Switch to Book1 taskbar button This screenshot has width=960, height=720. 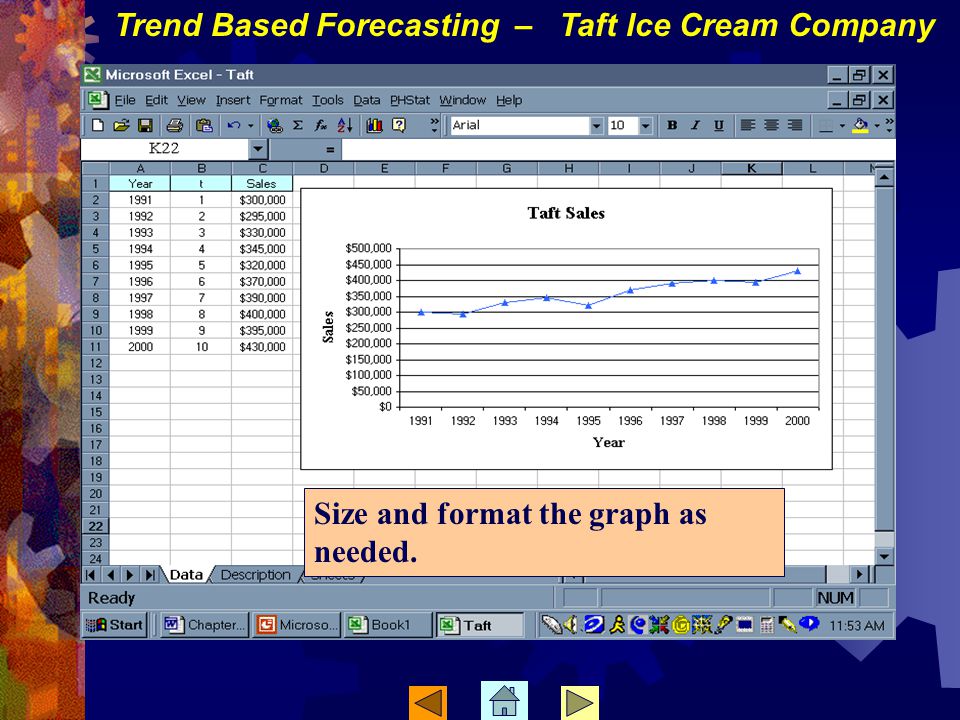(x=387, y=625)
